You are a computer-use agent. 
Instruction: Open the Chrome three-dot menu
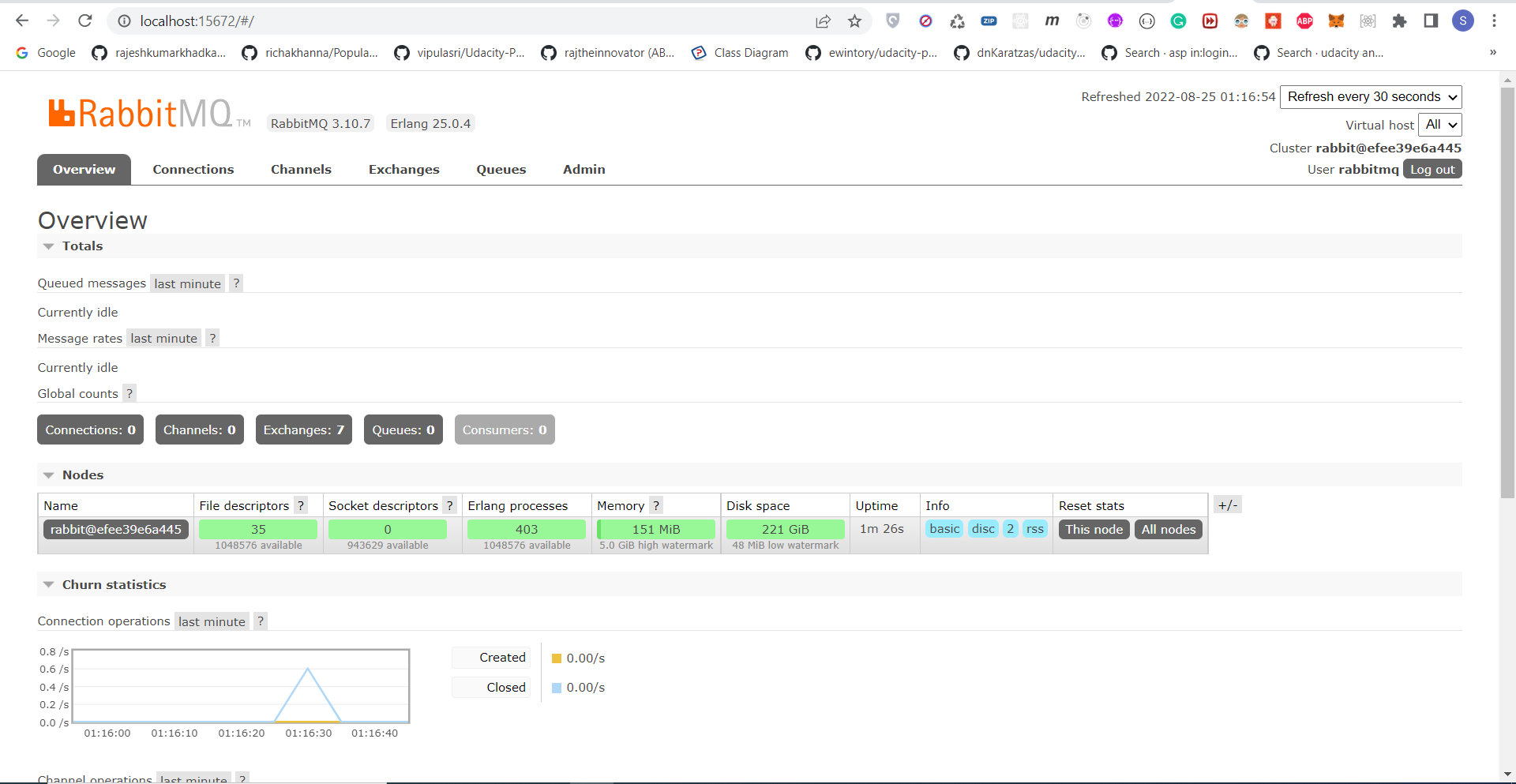click(x=1494, y=21)
